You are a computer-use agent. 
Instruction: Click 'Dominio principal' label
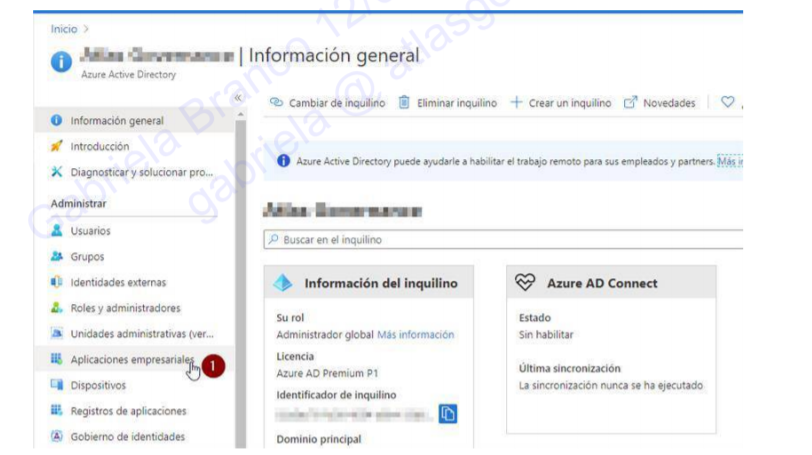[x=318, y=439]
